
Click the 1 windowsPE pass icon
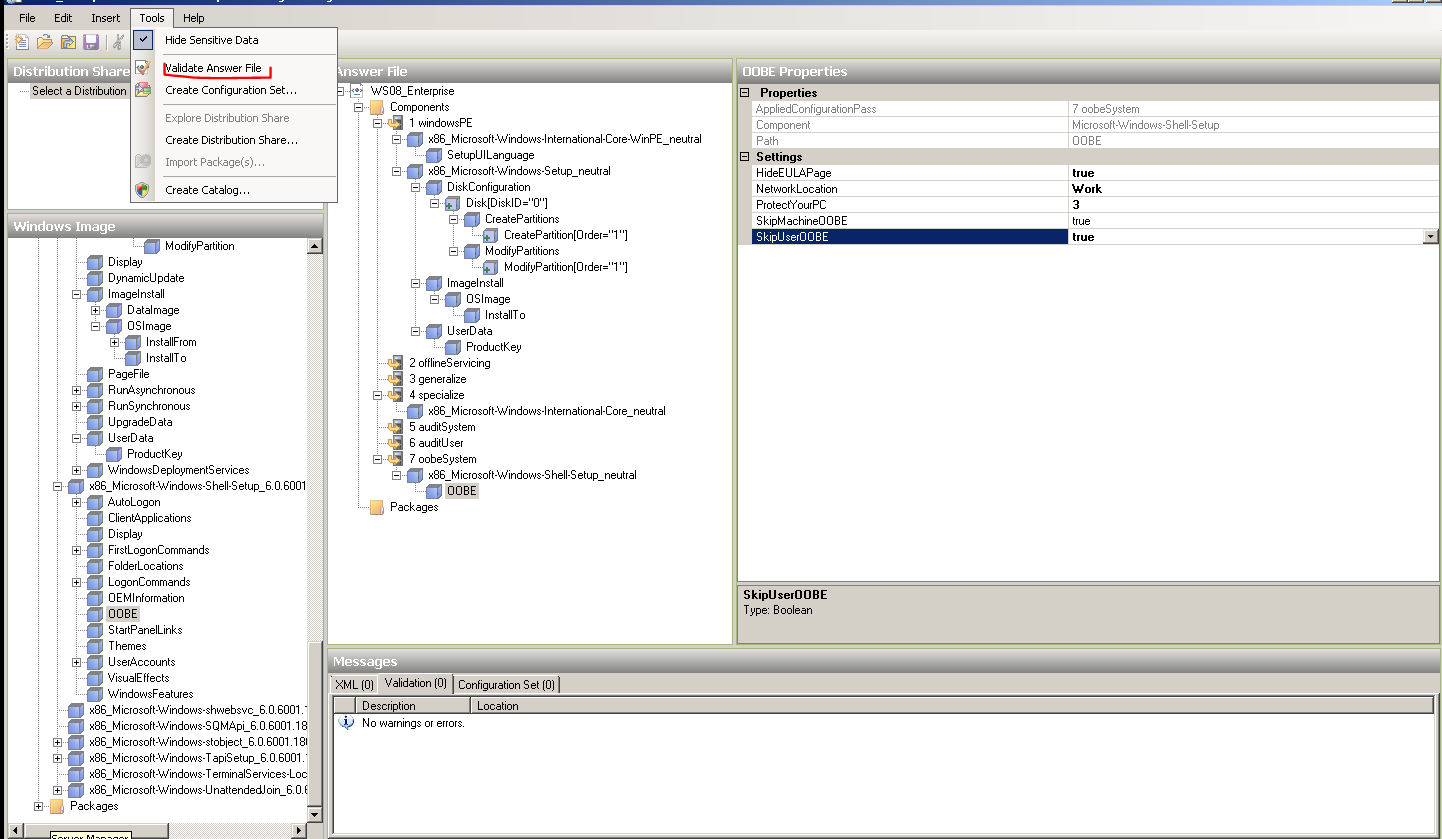pyautogui.click(x=395, y=123)
